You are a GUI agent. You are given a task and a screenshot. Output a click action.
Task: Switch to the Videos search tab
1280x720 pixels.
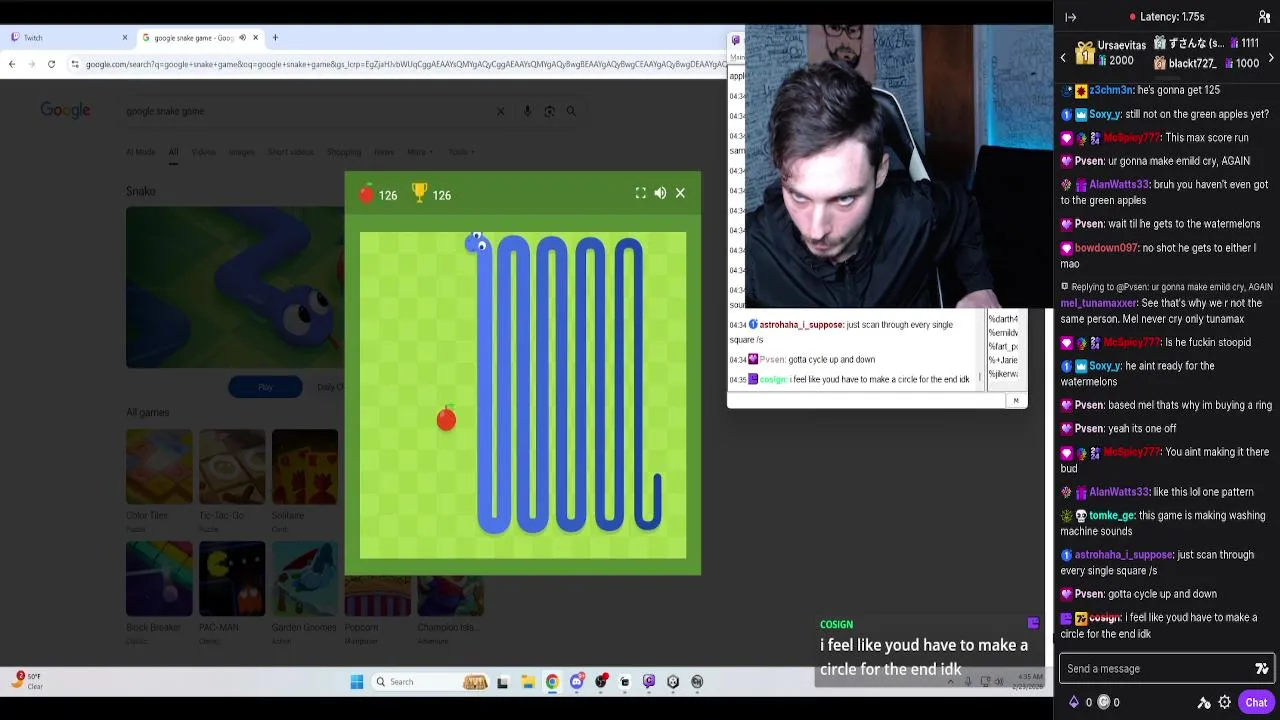[x=203, y=152]
